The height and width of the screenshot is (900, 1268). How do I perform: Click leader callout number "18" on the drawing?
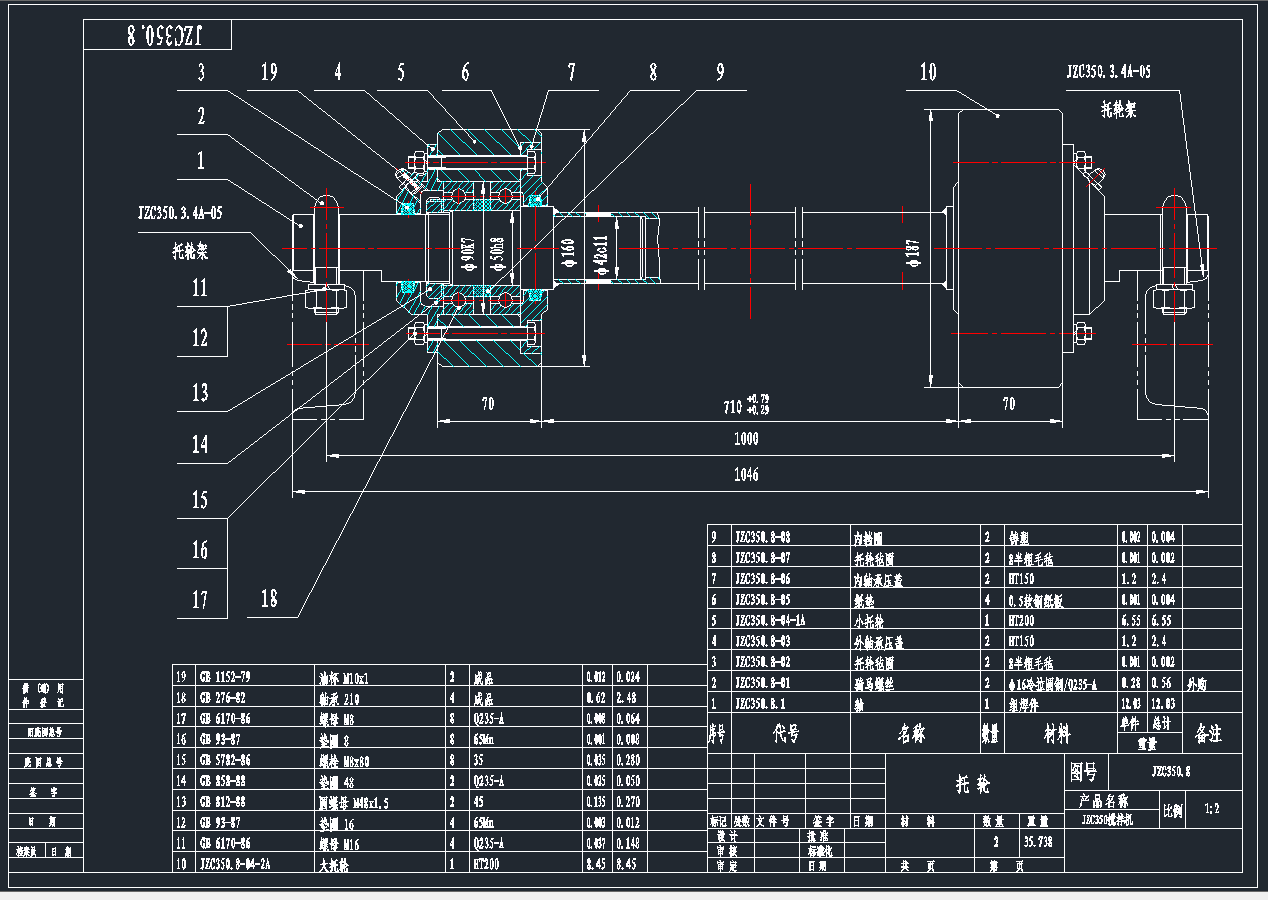tap(268, 599)
